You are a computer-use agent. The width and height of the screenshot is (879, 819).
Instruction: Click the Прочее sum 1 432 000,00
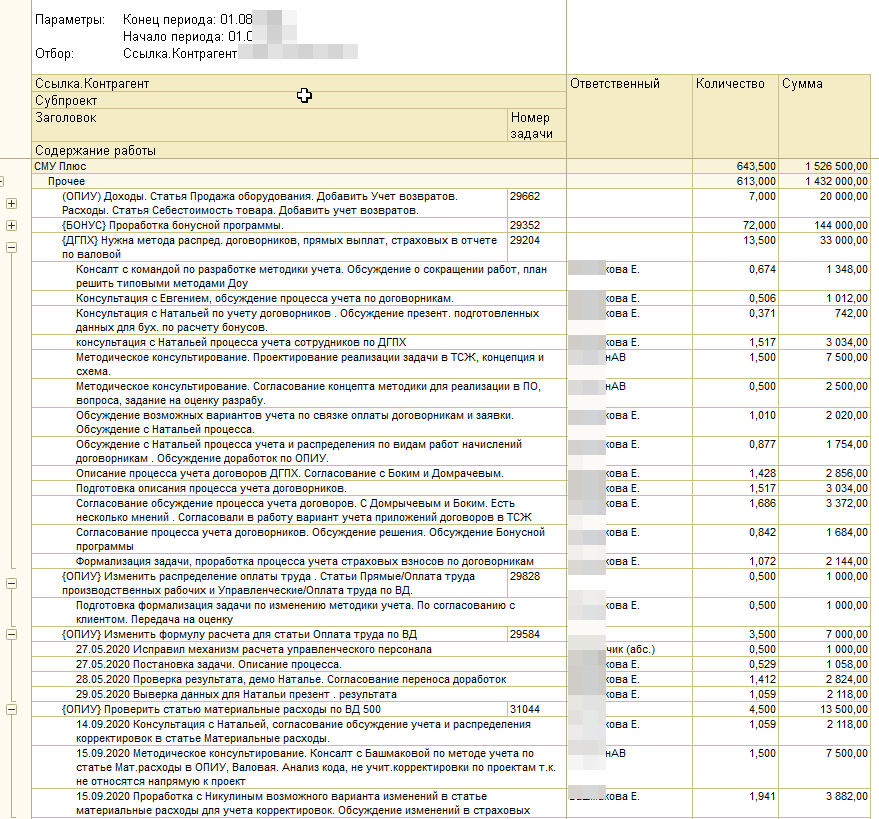(x=836, y=181)
